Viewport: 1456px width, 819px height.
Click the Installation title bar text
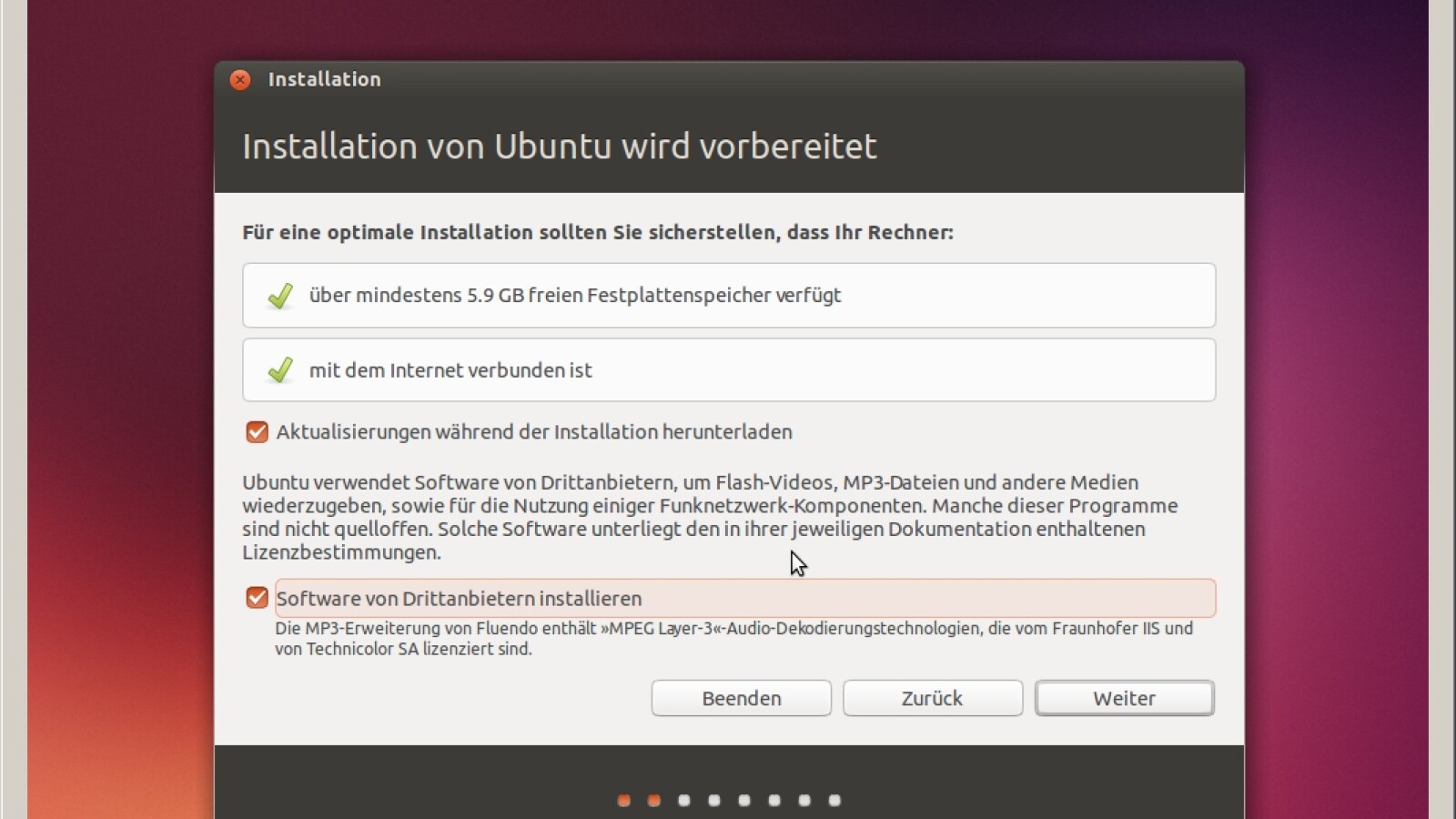[324, 80]
